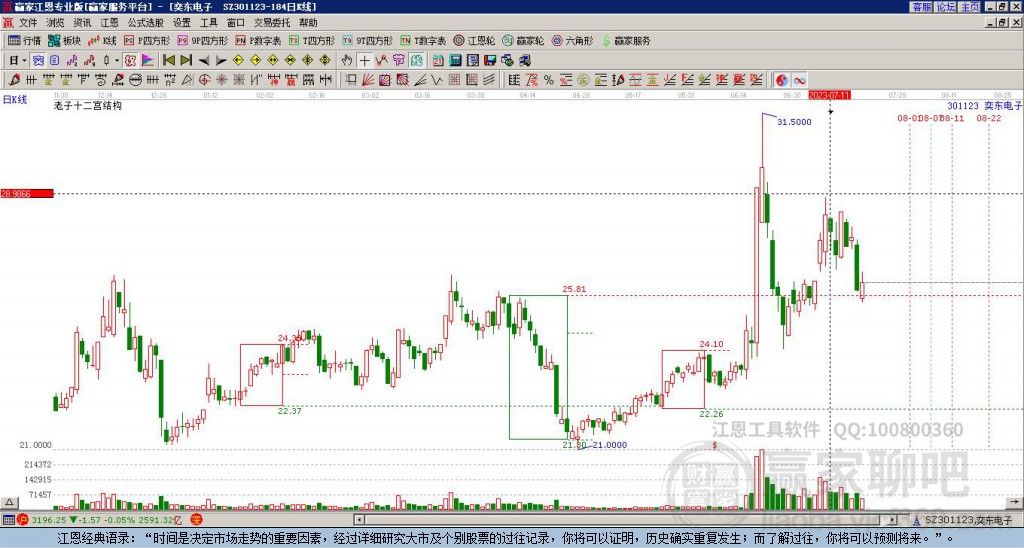Switch to the K线 chart view
The image size is (1024, 548).
pyautogui.click(x=102, y=40)
